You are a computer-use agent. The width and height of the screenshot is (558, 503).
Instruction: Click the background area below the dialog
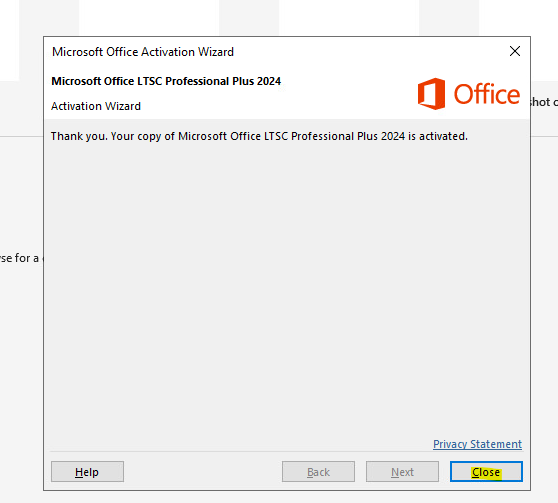[279, 497]
